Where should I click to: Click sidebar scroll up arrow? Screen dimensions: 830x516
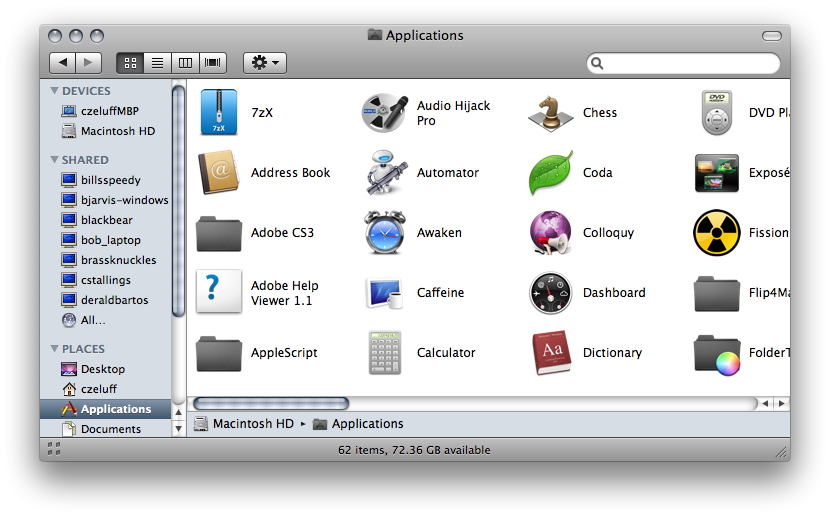179,412
